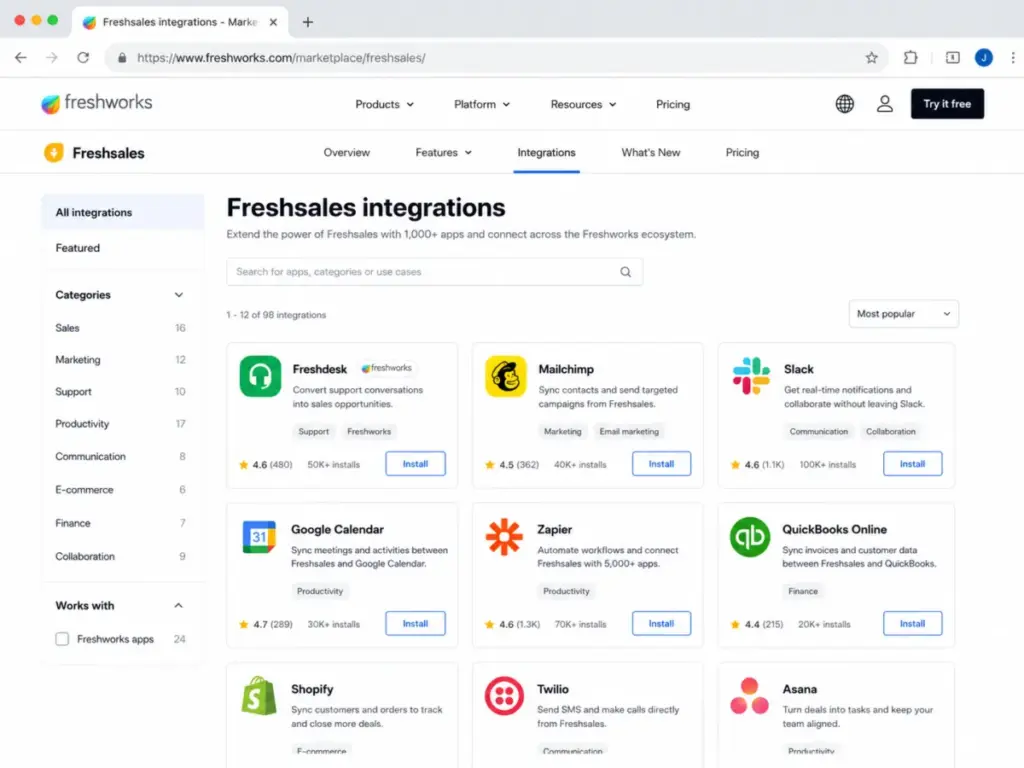Screen dimensions: 1024x768
Task: Click the browser address bar
Action: tap(496, 57)
